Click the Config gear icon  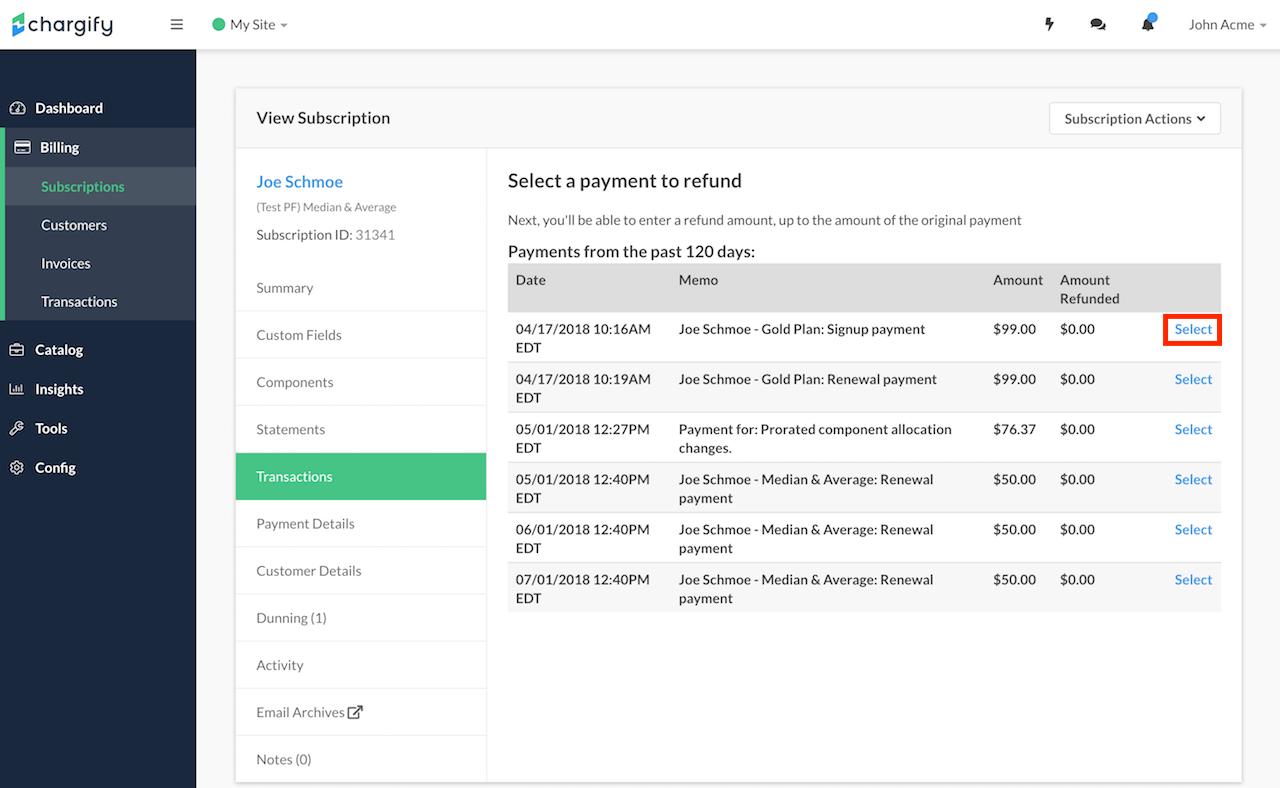(x=17, y=467)
